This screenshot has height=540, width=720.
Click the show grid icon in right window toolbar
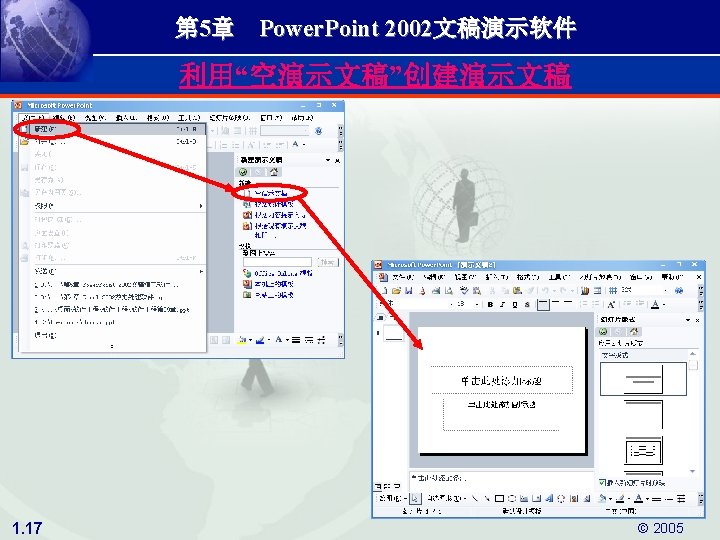(x=613, y=290)
